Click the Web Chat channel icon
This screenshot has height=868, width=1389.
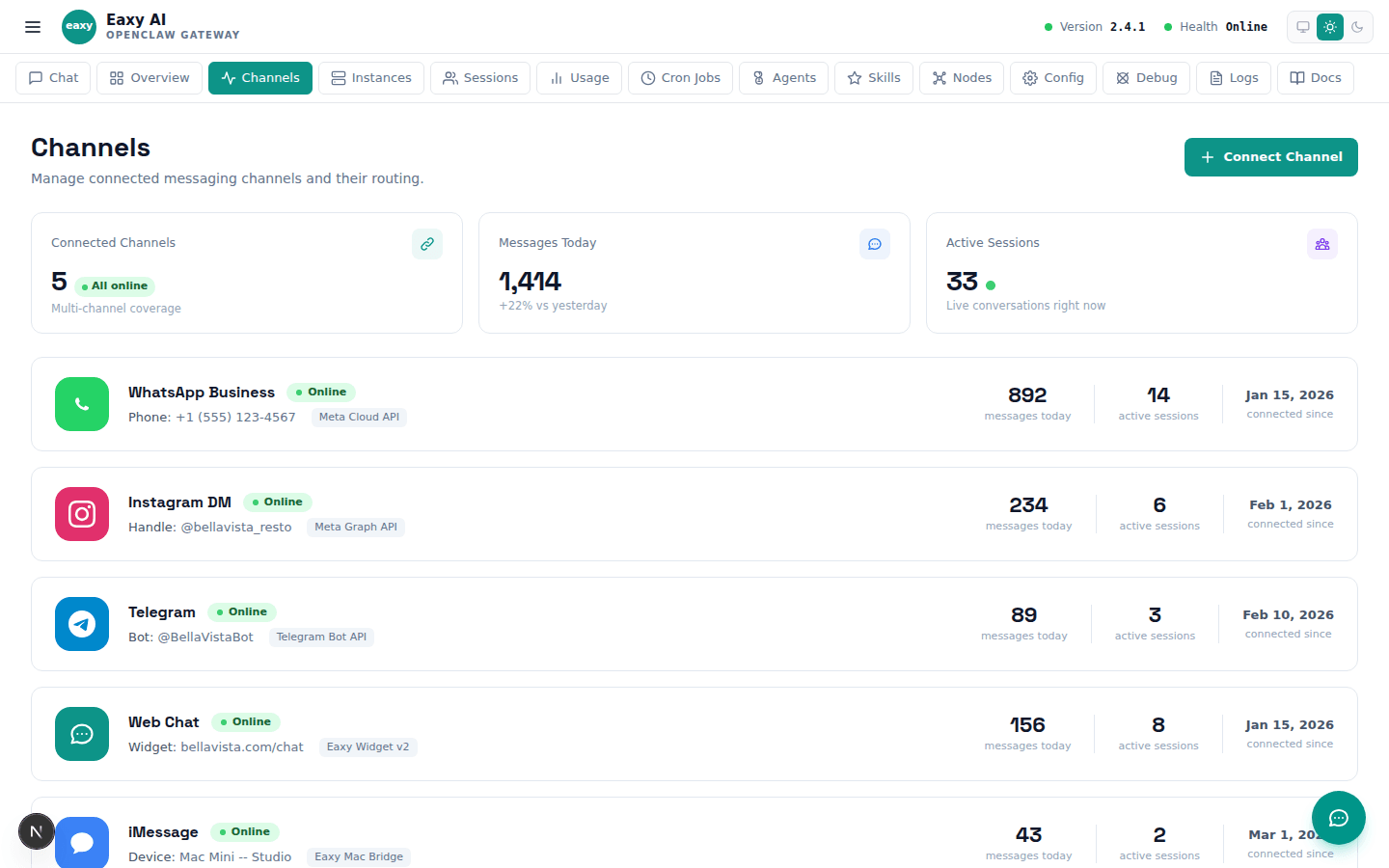82,734
